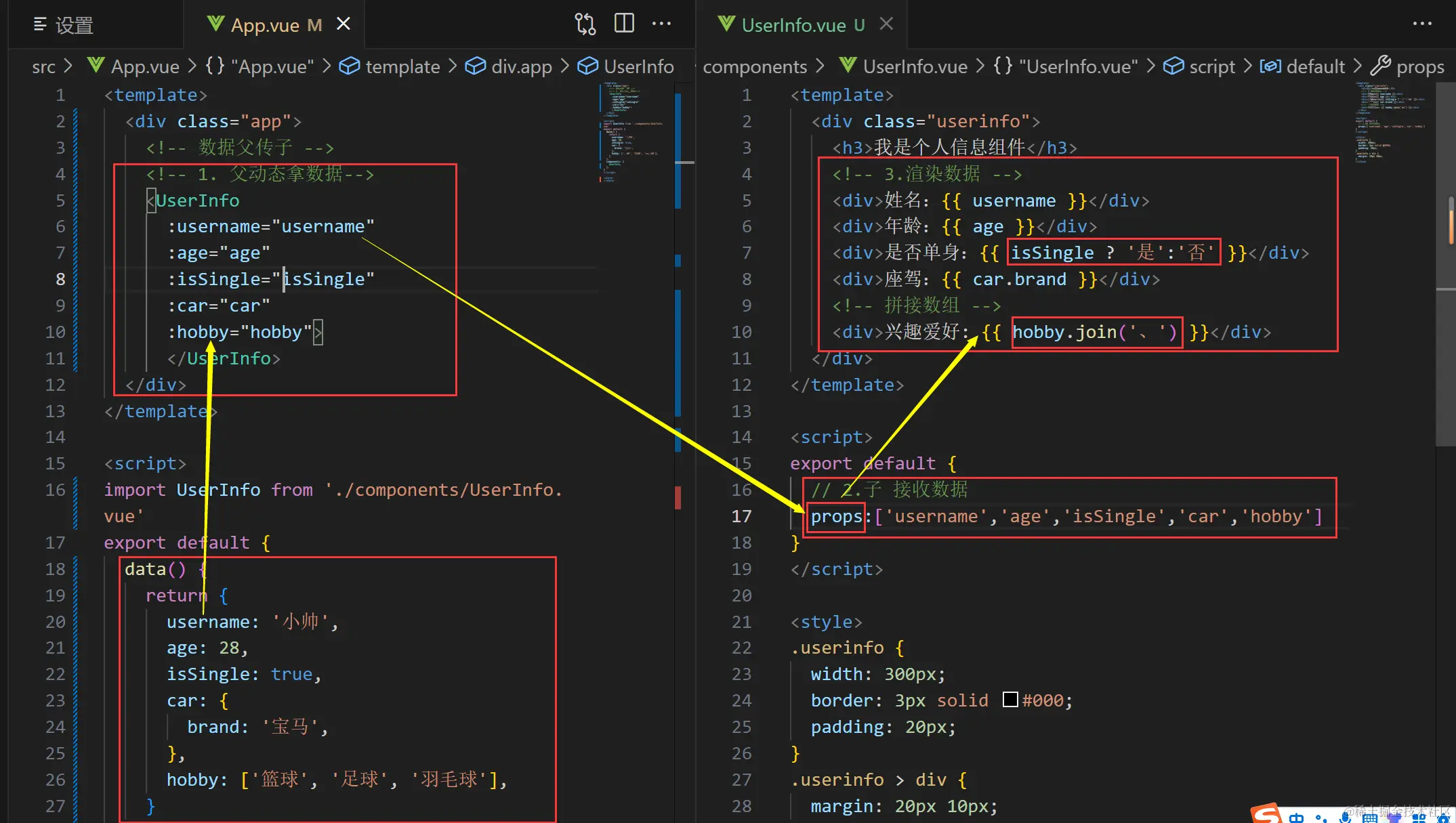Image resolution: width=1456 pixels, height=823 pixels.
Task: Click the brand: '宝马' property line
Action: tap(257, 727)
